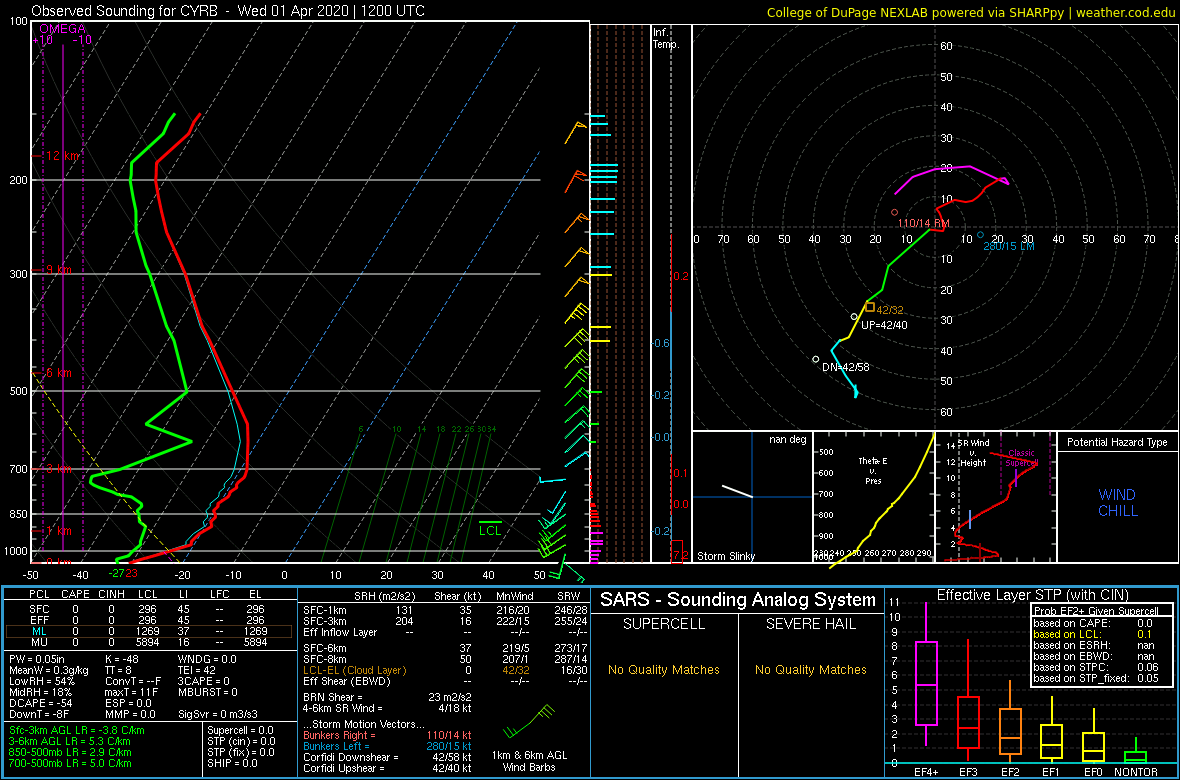Click the blue left-mover circle on hodograph
The image size is (1180, 780).
coord(981,236)
